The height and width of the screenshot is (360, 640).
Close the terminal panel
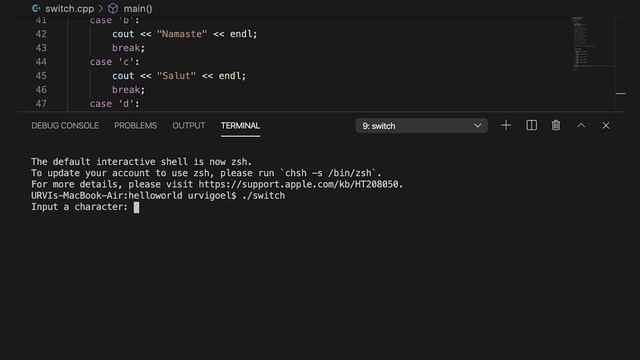(606, 126)
